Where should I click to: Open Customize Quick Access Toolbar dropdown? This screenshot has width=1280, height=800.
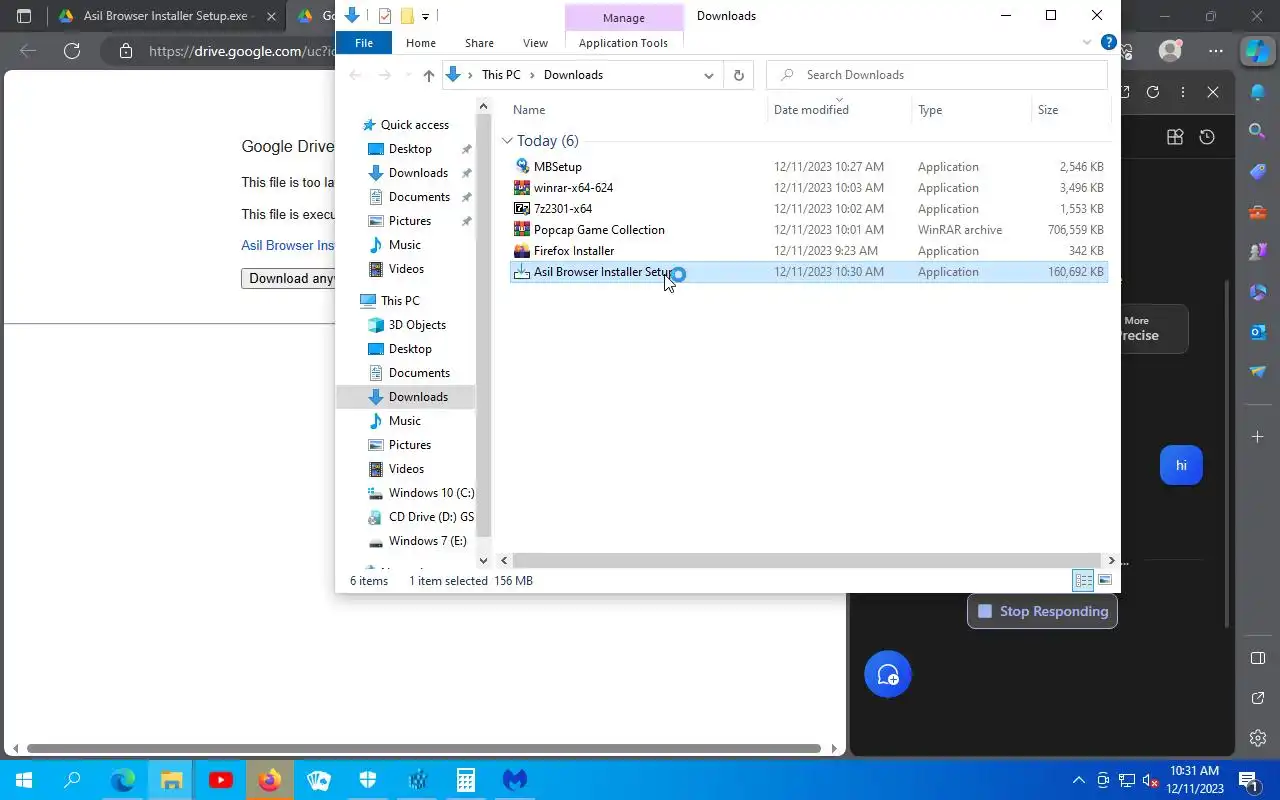coord(426,16)
